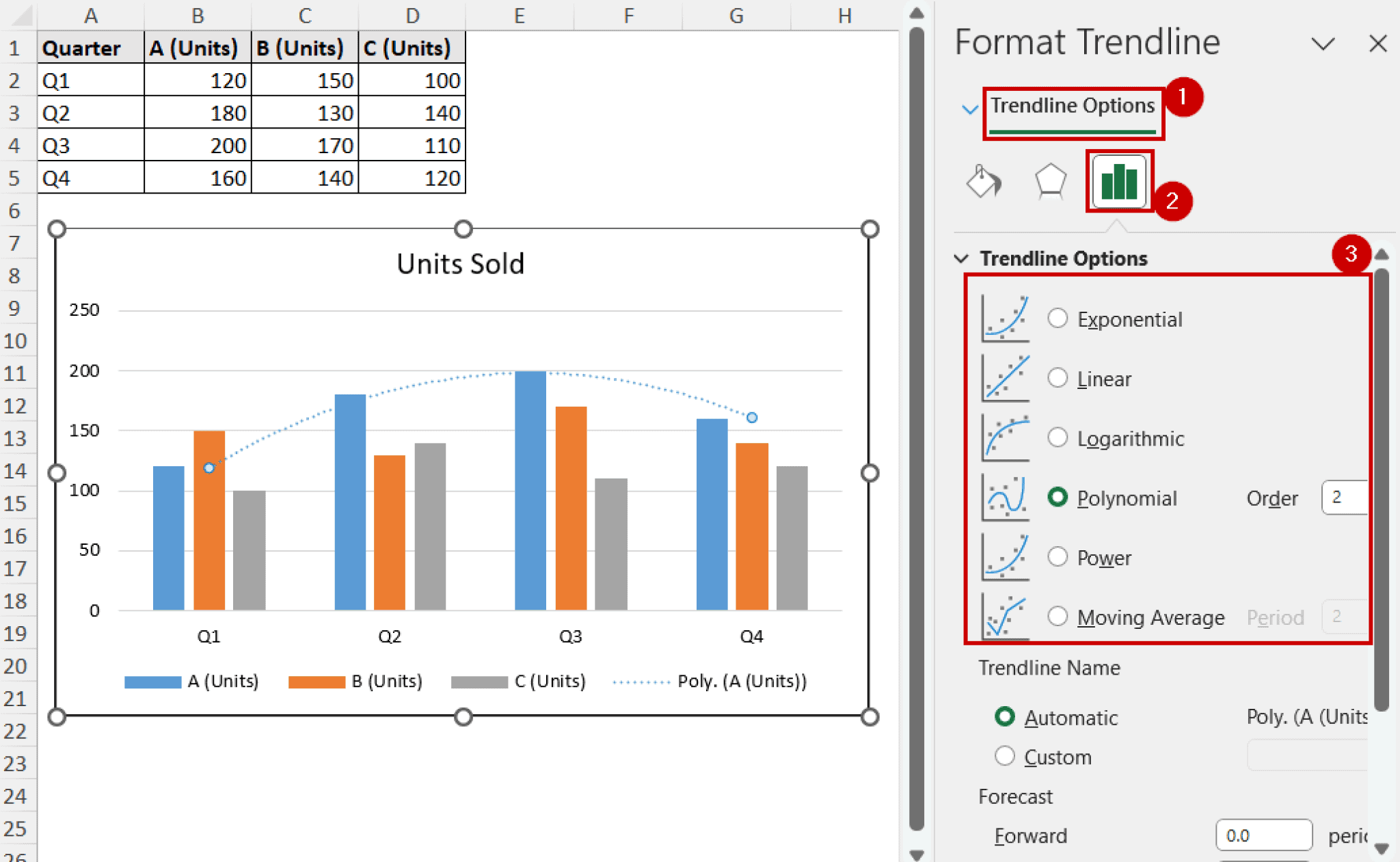This screenshot has width=1400, height=862.
Task: Click the Logarithmic trendline preview icon
Action: coord(1006,437)
